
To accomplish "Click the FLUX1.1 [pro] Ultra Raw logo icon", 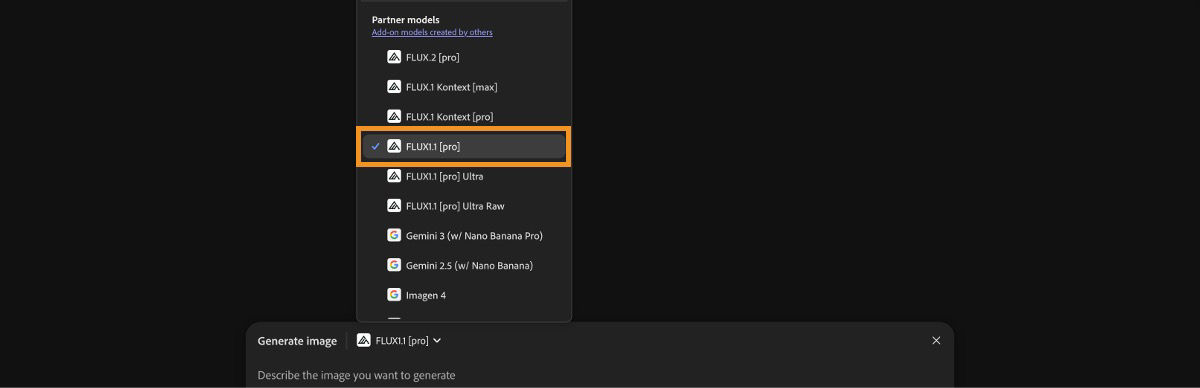I will pyautogui.click(x=394, y=206).
